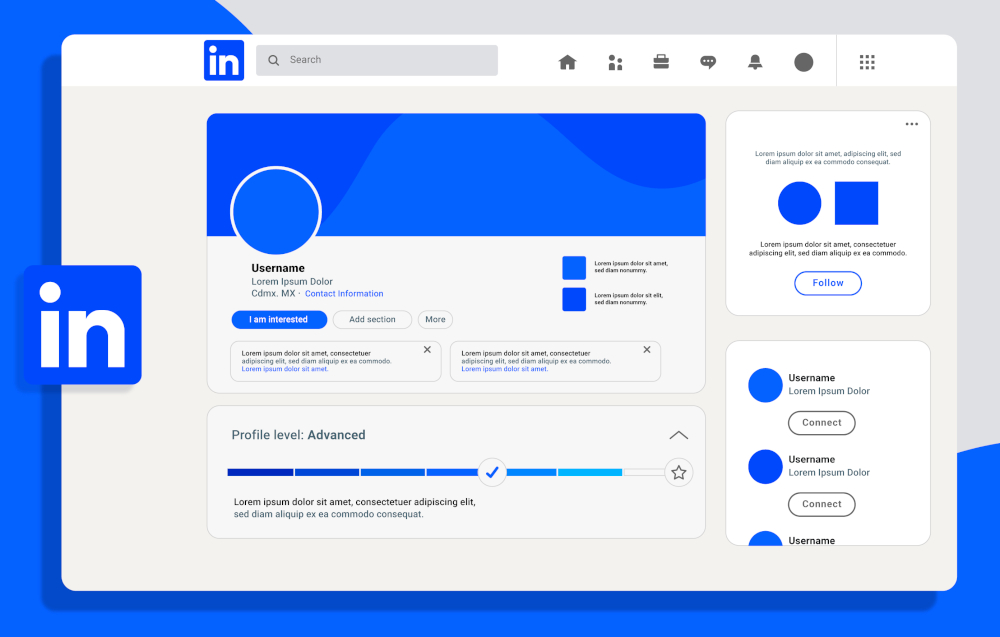1000x637 pixels.
Task: Close the right Lorem ipsum notice card
Action: click(x=647, y=349)
